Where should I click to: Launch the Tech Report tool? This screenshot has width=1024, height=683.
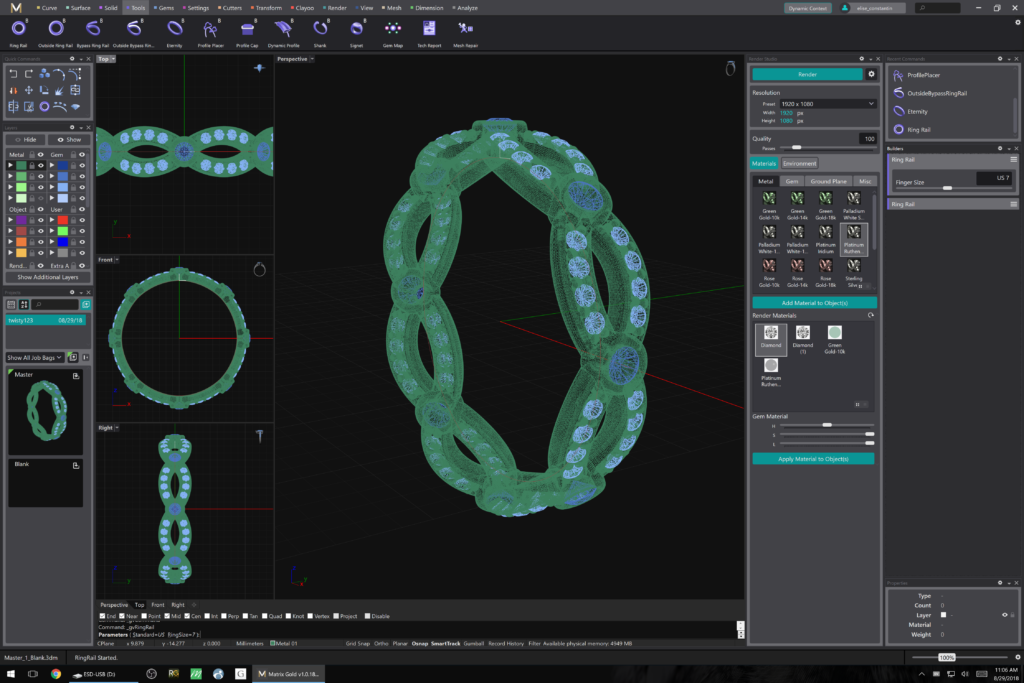tap(429, 30)
